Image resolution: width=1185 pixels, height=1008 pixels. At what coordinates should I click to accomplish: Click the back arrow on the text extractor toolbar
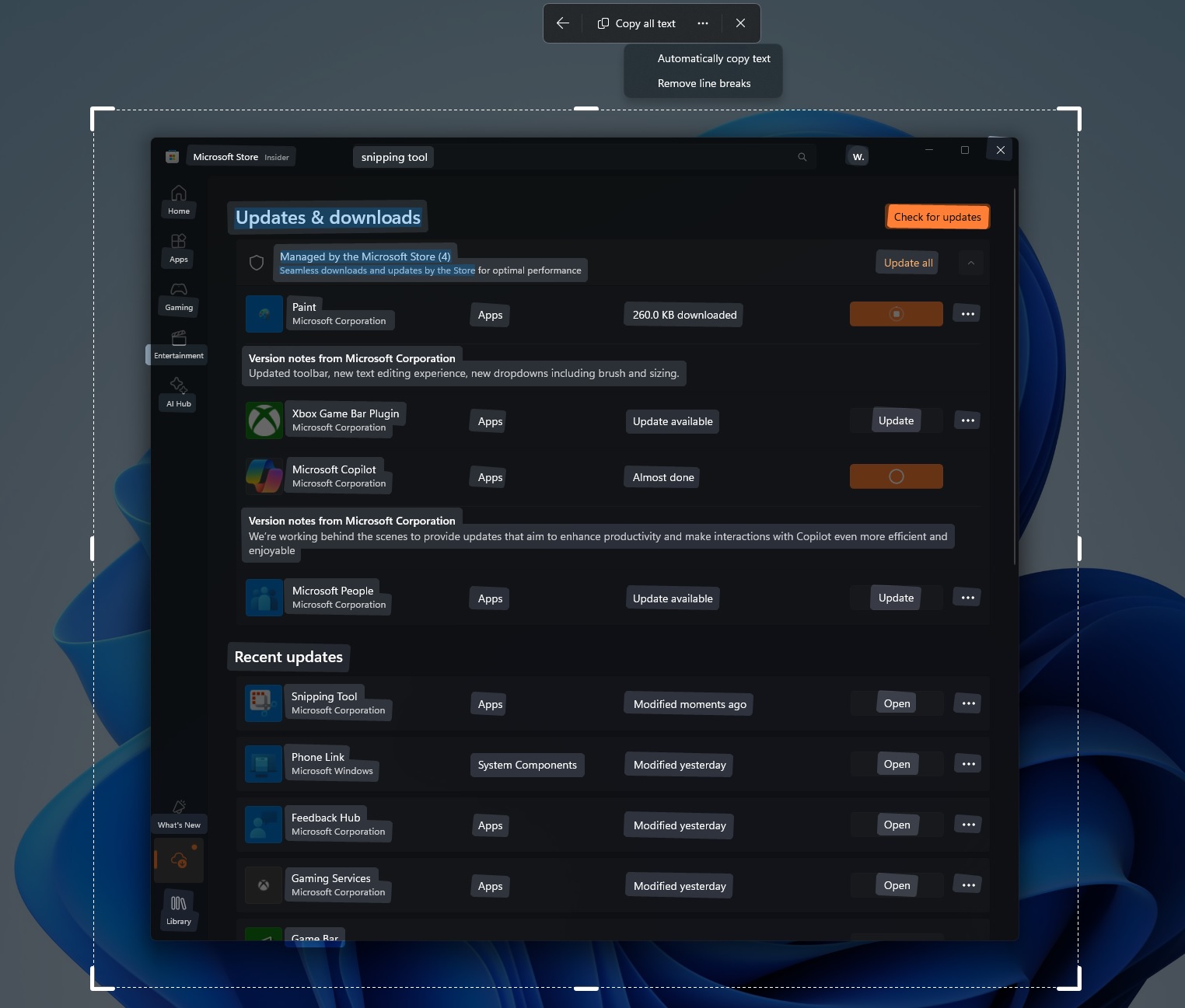561,23
